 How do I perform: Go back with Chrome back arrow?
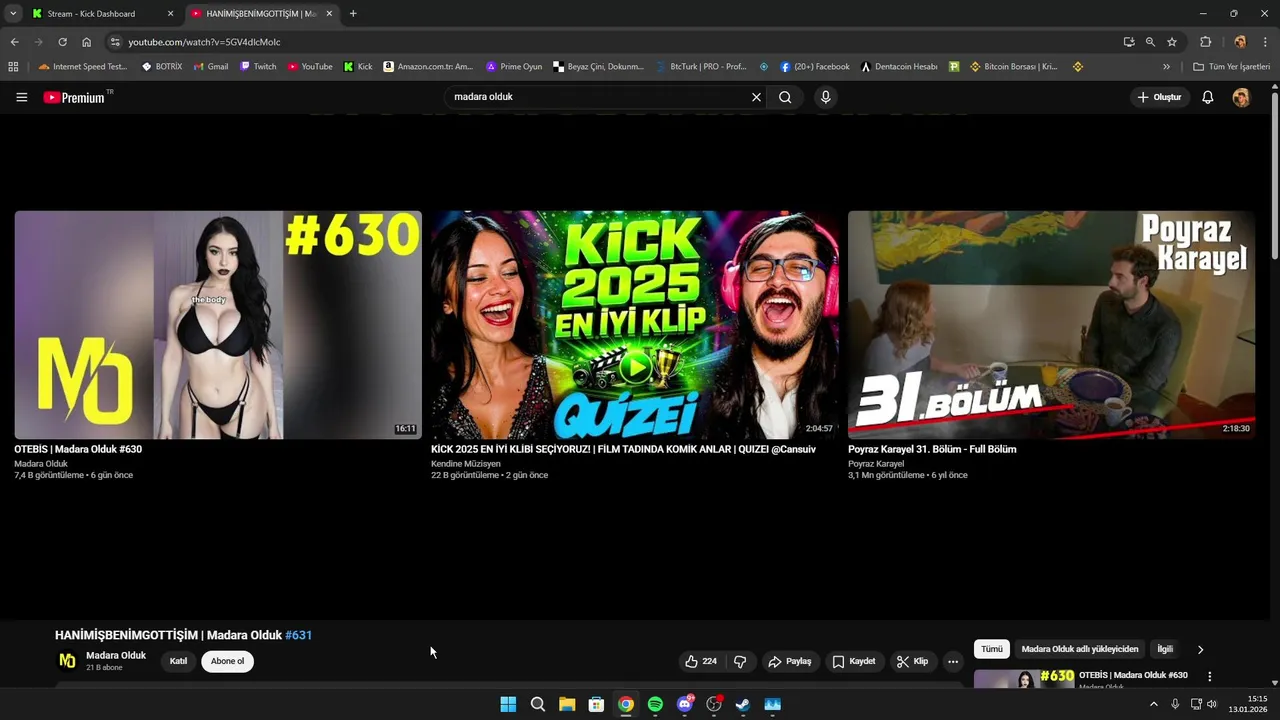tap(14, 42)
